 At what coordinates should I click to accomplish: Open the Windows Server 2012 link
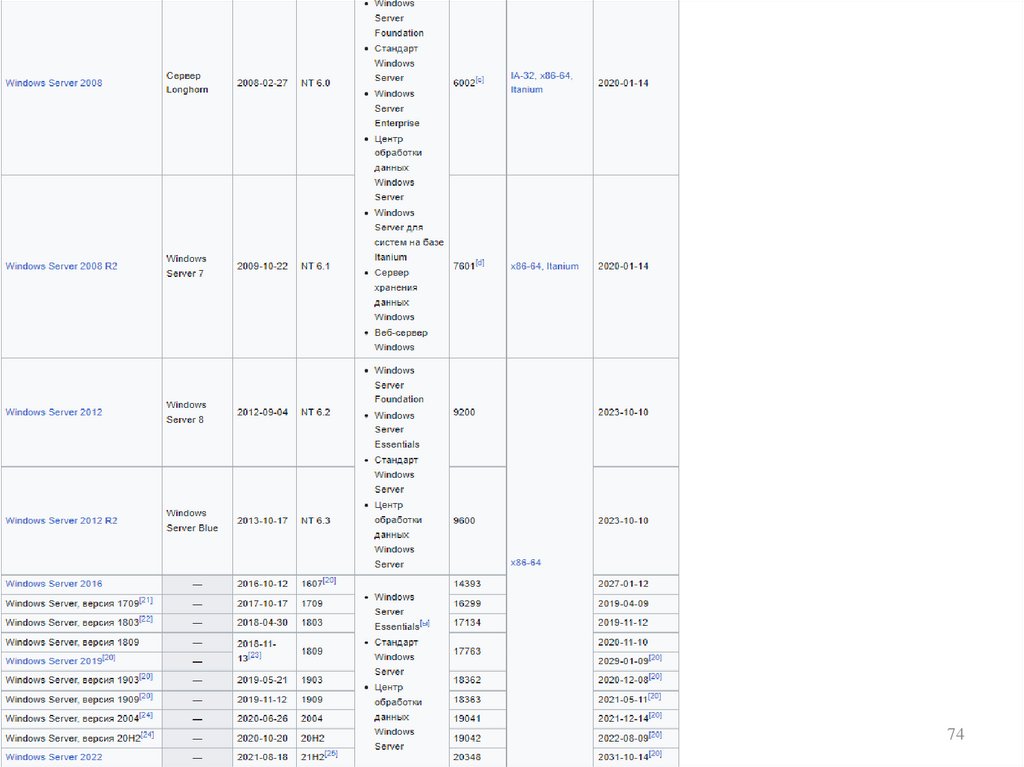(x=54, y=412)
